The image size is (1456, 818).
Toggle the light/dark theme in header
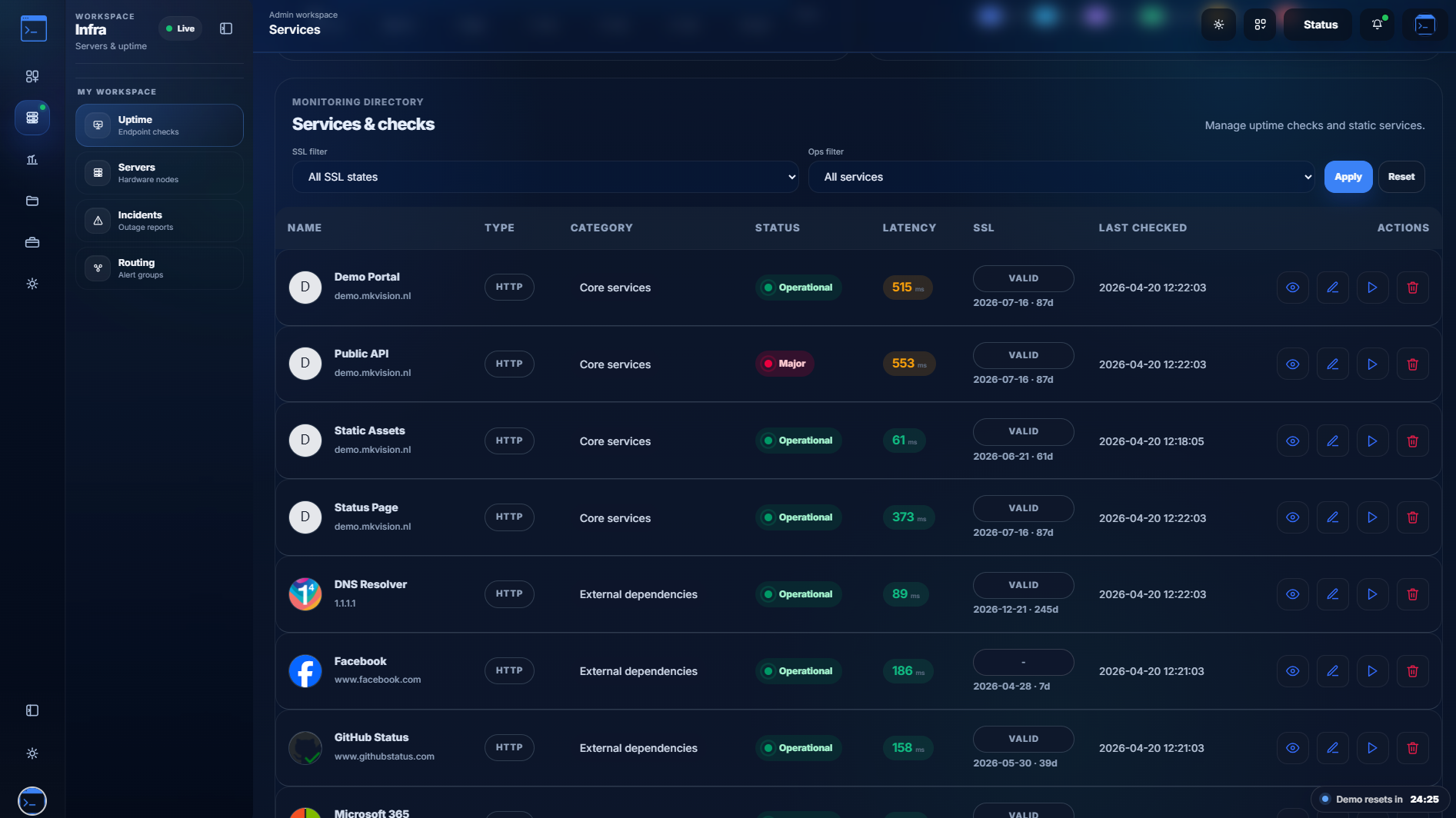[1218, 25]
